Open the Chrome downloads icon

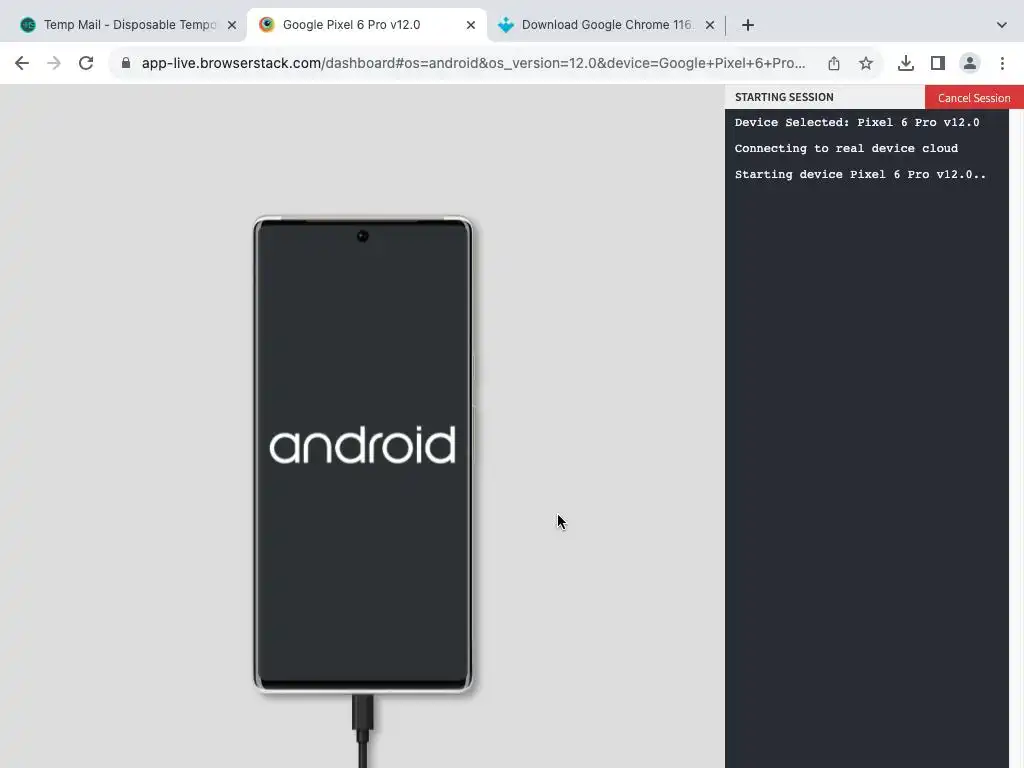click(905, 63)
